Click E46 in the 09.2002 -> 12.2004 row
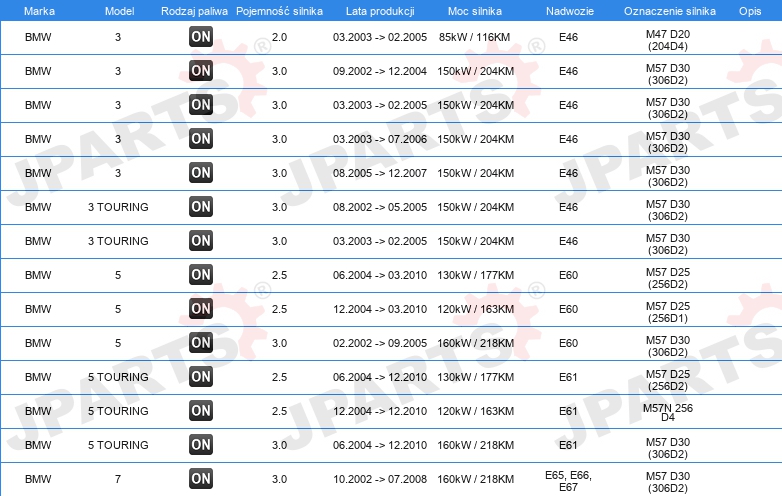The image size is (782, 496). point(568,71)
